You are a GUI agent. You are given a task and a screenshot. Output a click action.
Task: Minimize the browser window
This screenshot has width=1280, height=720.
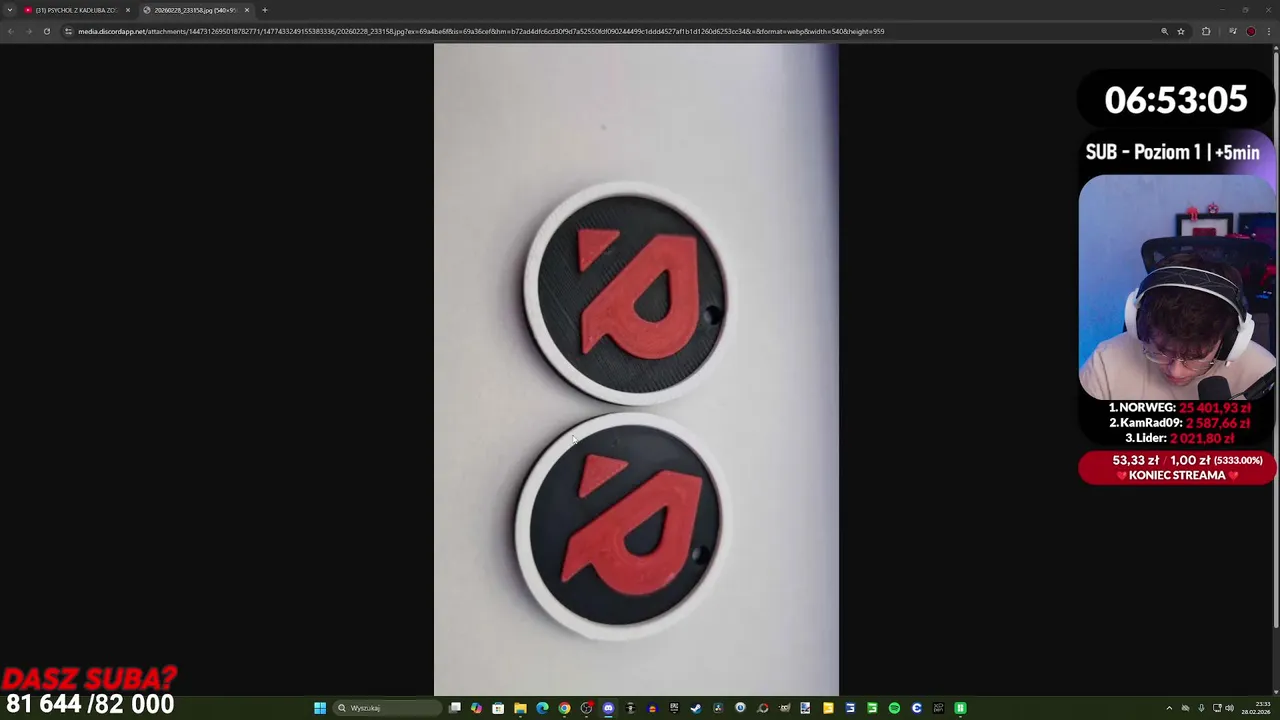click(1222, 10)
